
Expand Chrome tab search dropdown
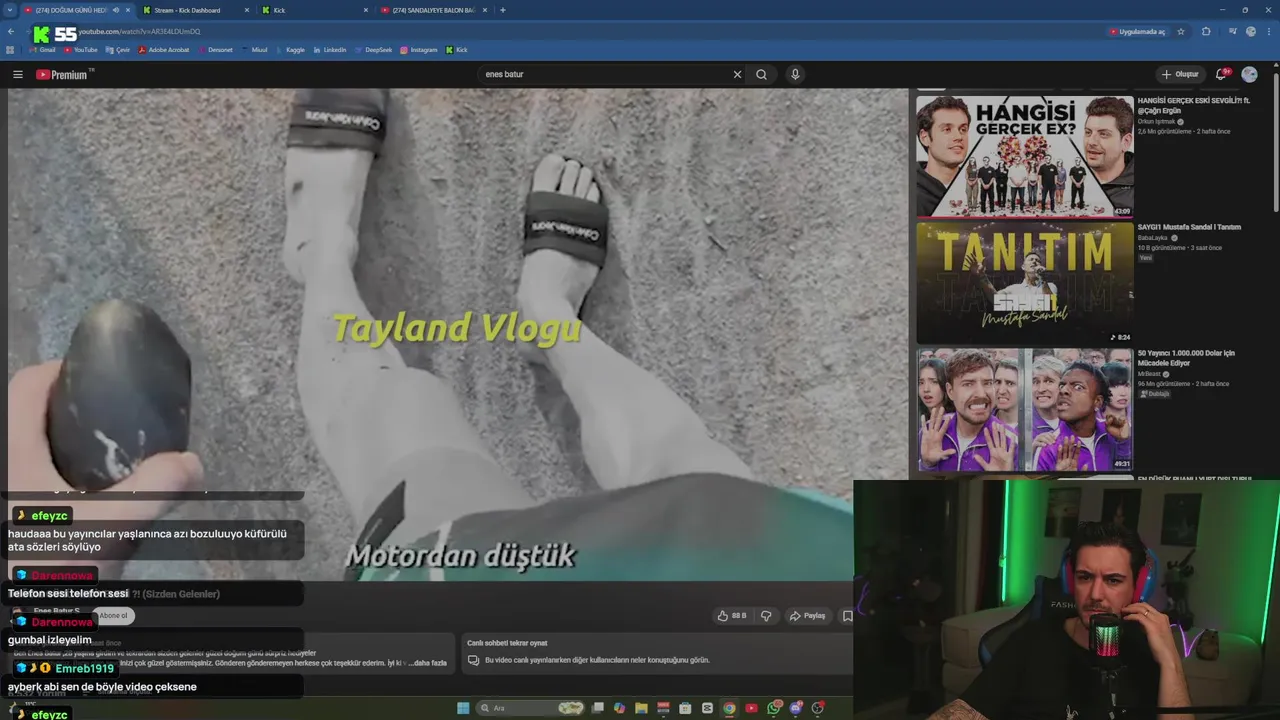pyautogui.click(x=9, y=10)
